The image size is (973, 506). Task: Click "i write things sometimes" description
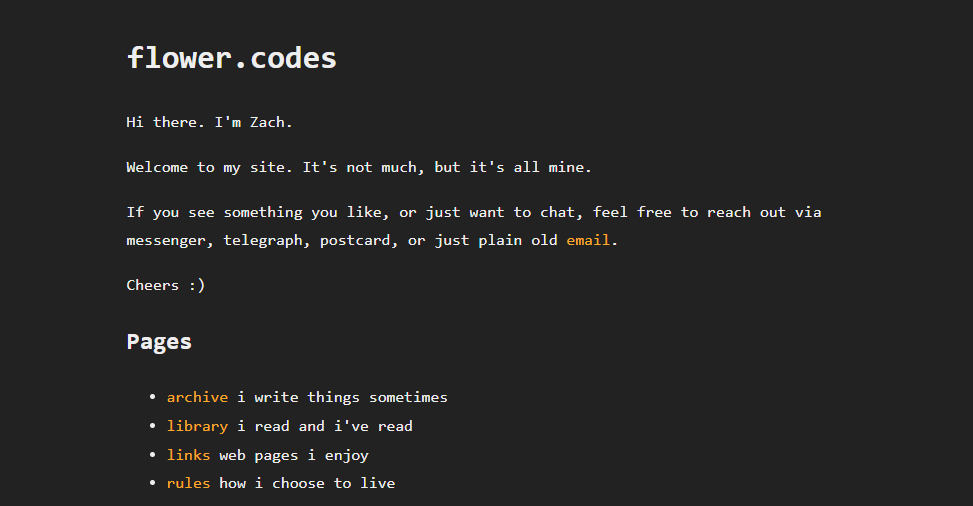pyautogui.click(x=343, y=397)
